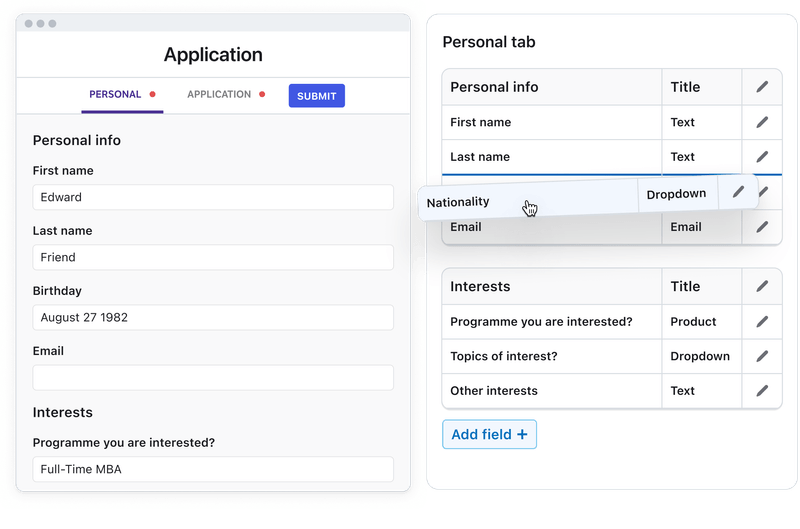Screen dimensions: 800x529
Task: Focus the Last name input box
Action: point(213,257)
